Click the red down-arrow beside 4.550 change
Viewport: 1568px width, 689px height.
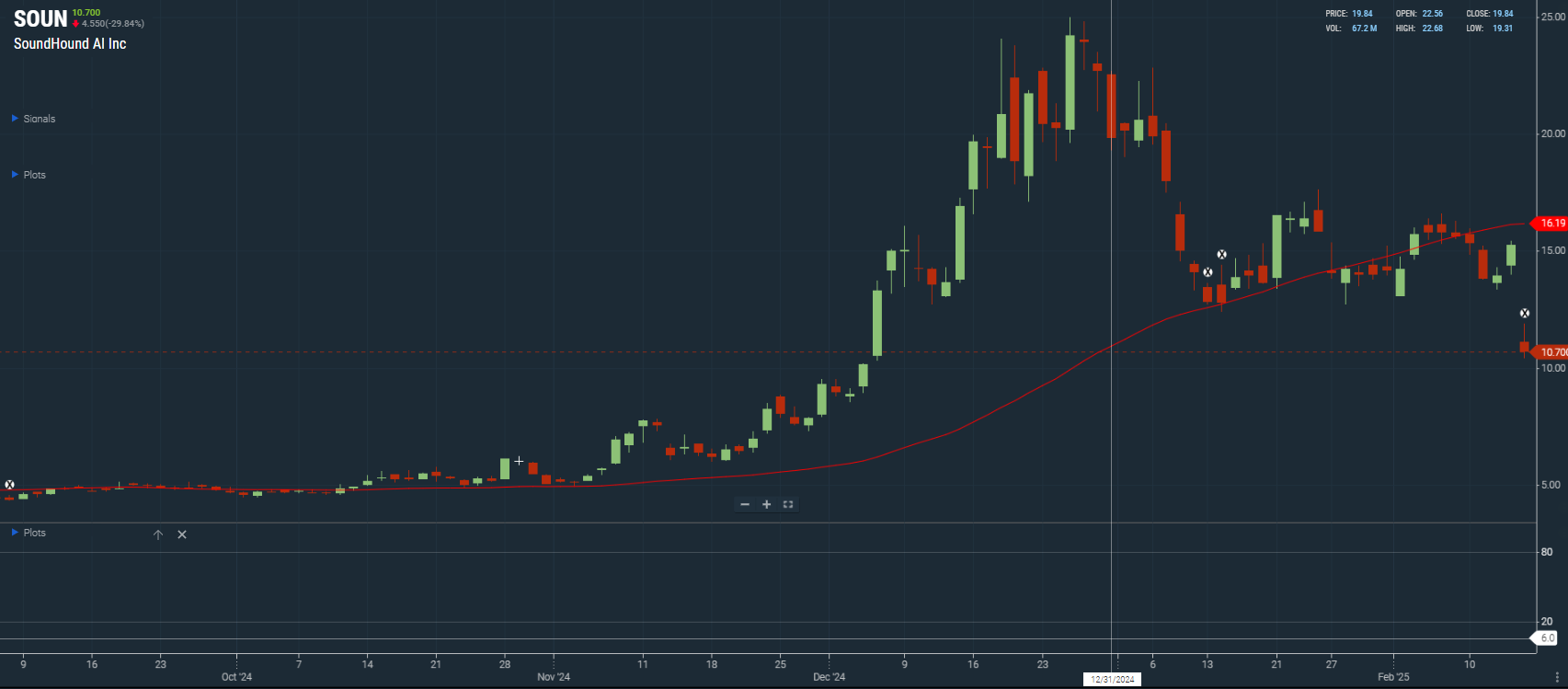tap(76, 24)
